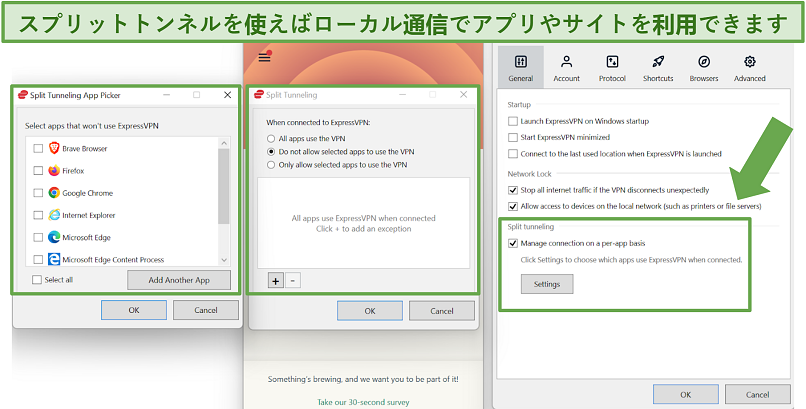The image size is (806, 409).
Task: Select 'Only allow selected apps' radio button
Action: [270, 164]
